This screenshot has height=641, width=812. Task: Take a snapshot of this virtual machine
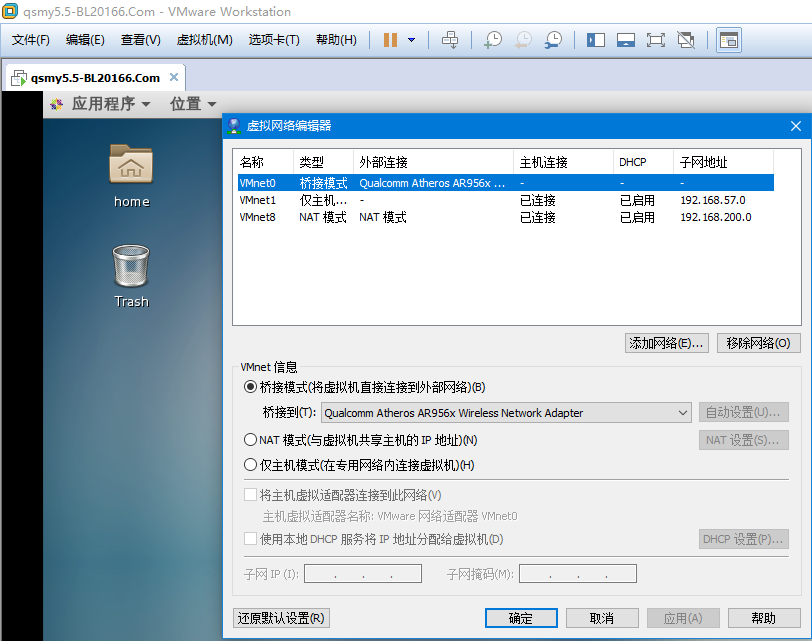(x=492, y=40)
